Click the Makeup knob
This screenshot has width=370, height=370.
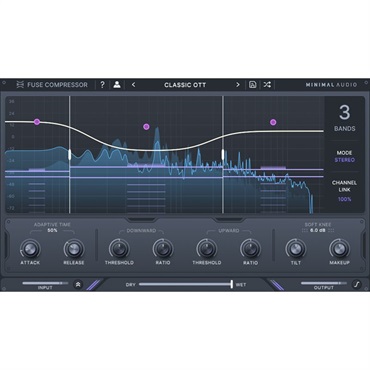coord(339,249)
